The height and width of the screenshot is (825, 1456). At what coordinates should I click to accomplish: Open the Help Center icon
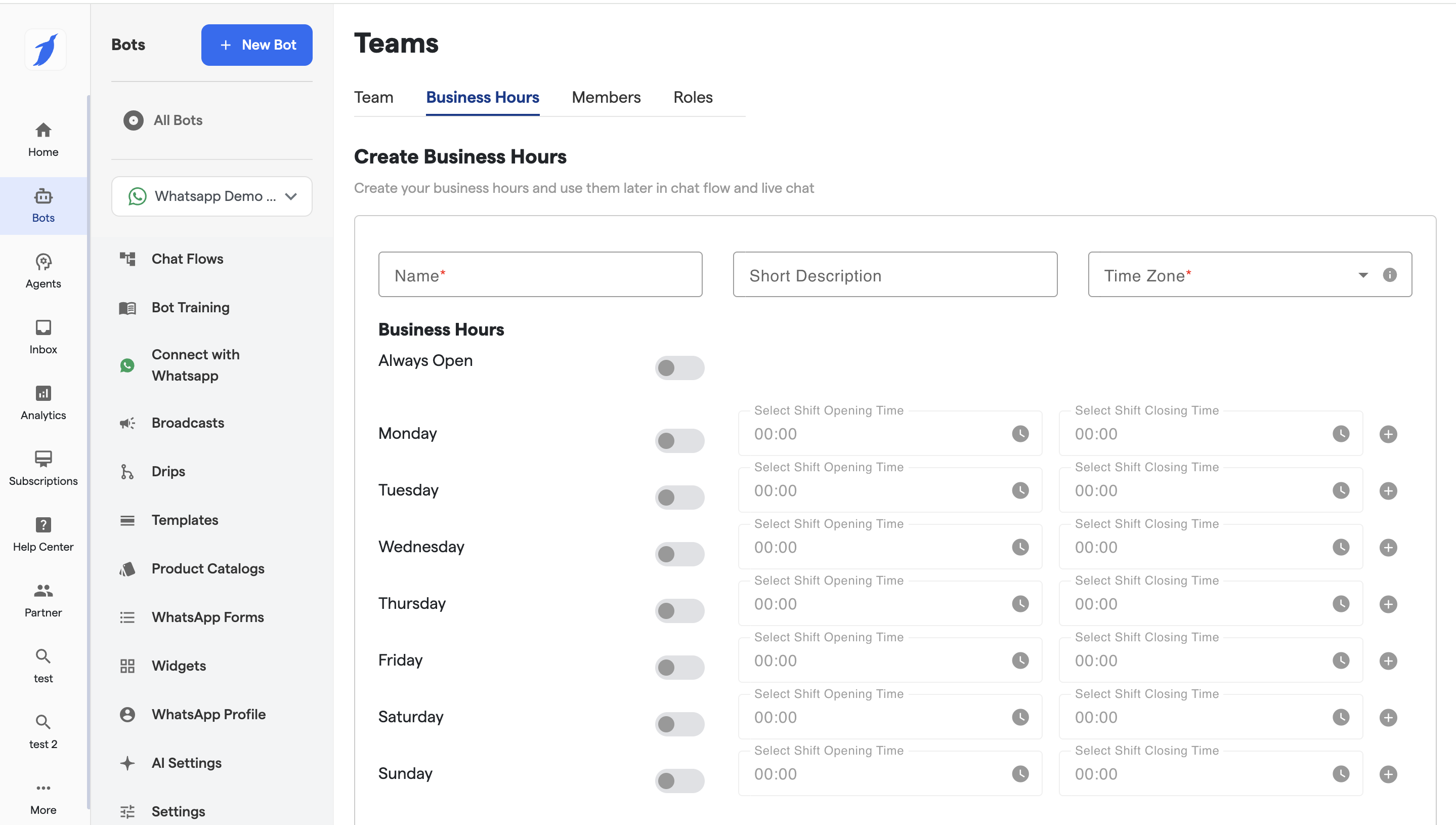point(43,534)
